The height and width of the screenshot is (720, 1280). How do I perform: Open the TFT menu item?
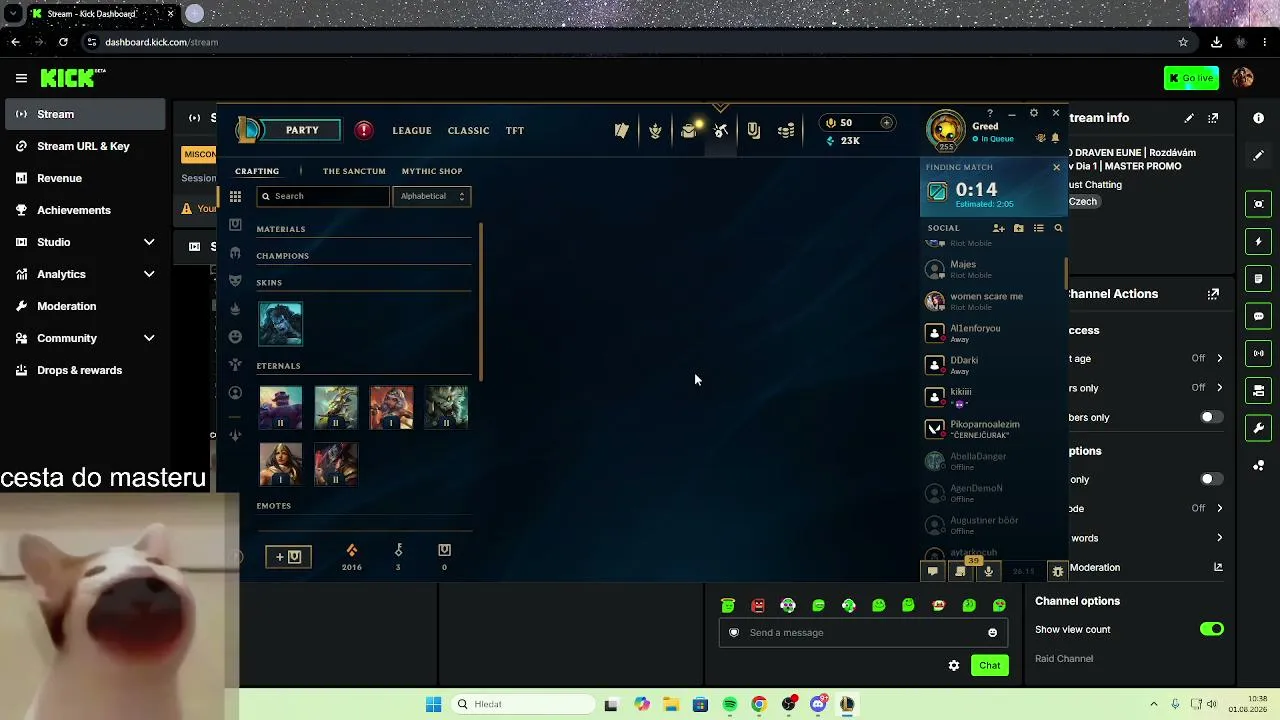[515, 131]
